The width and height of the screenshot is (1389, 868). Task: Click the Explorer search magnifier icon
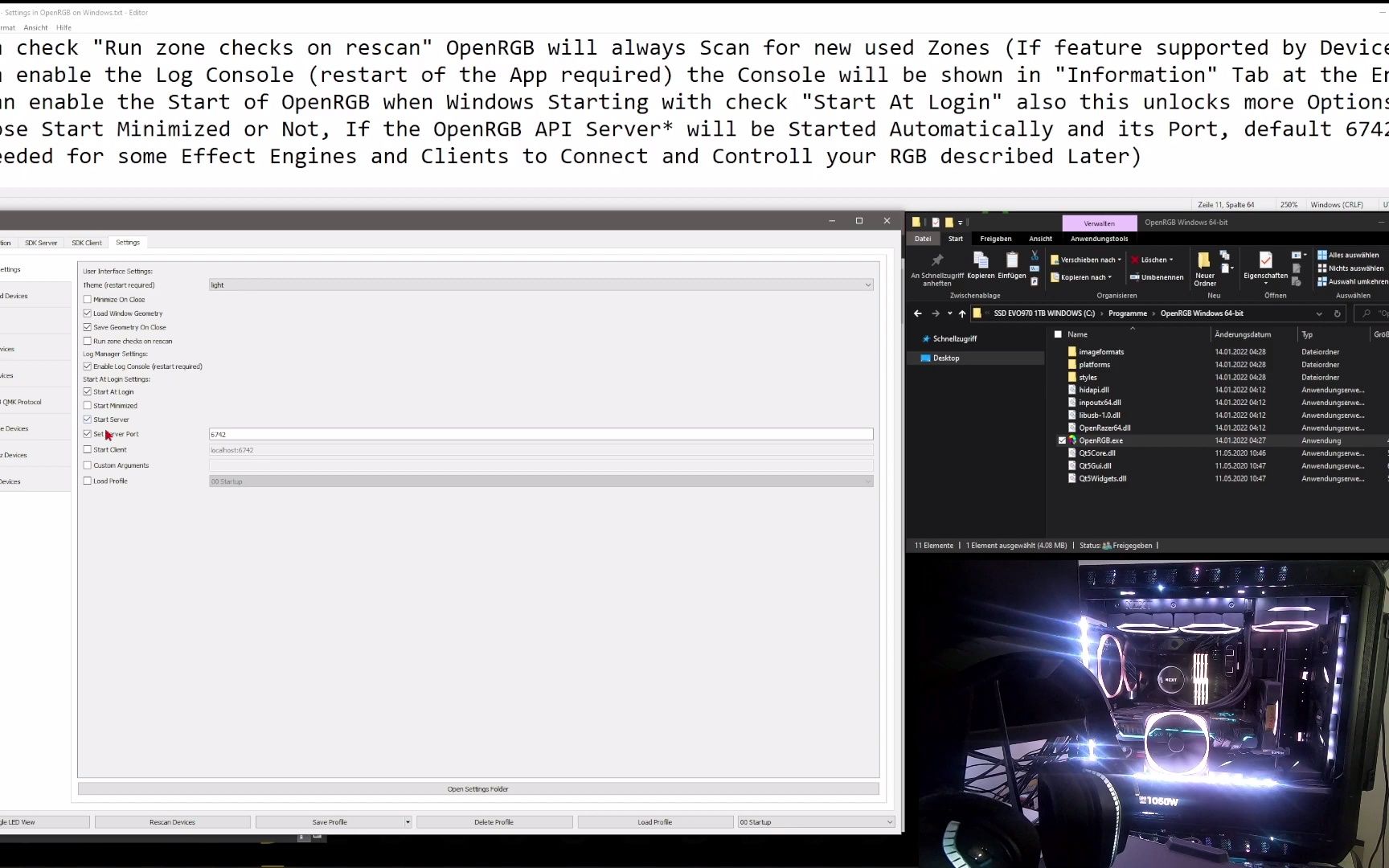tap(1366, 313)
